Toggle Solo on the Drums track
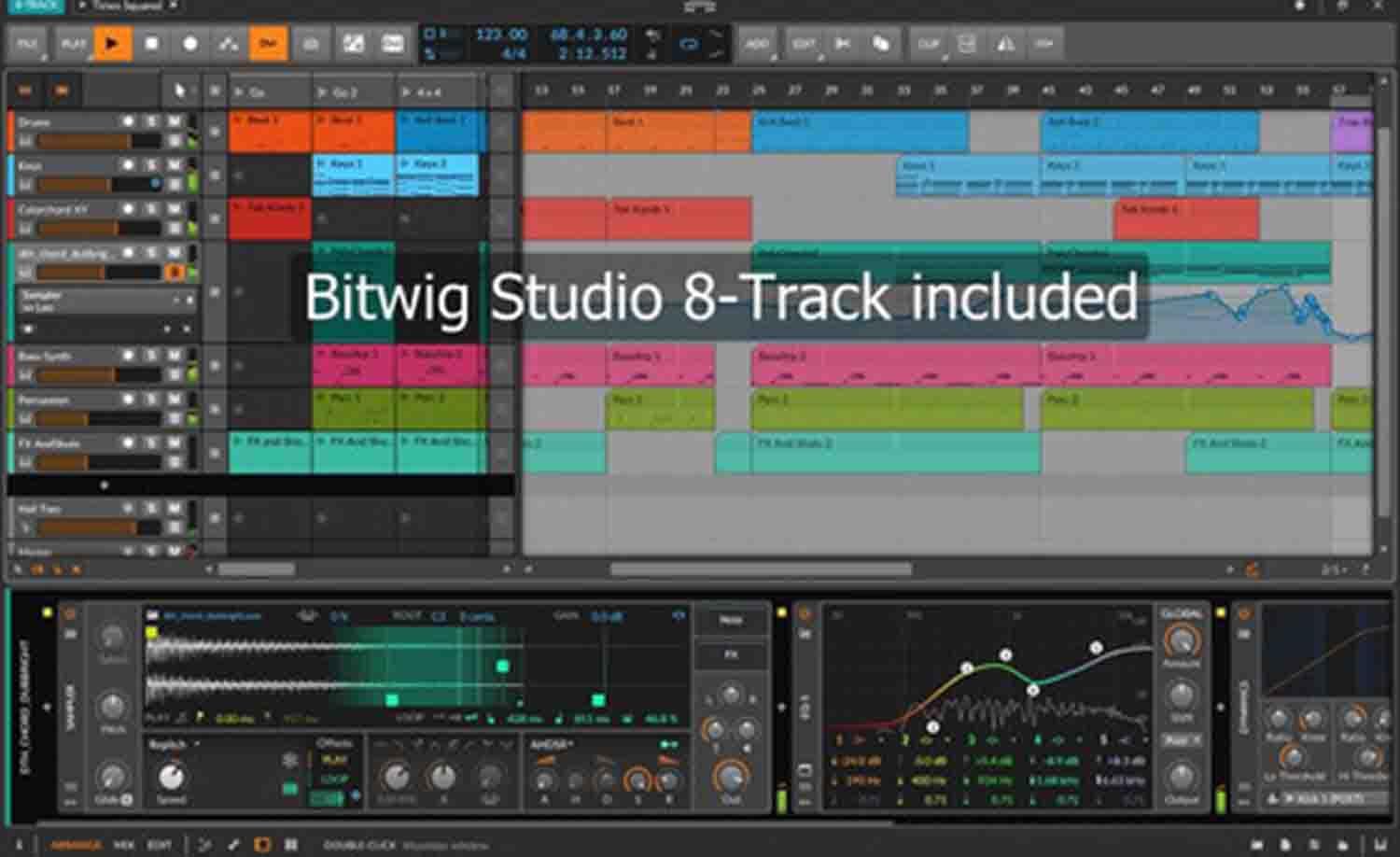1400x857 pixels. pyautogui.click(x=152, y=121)
